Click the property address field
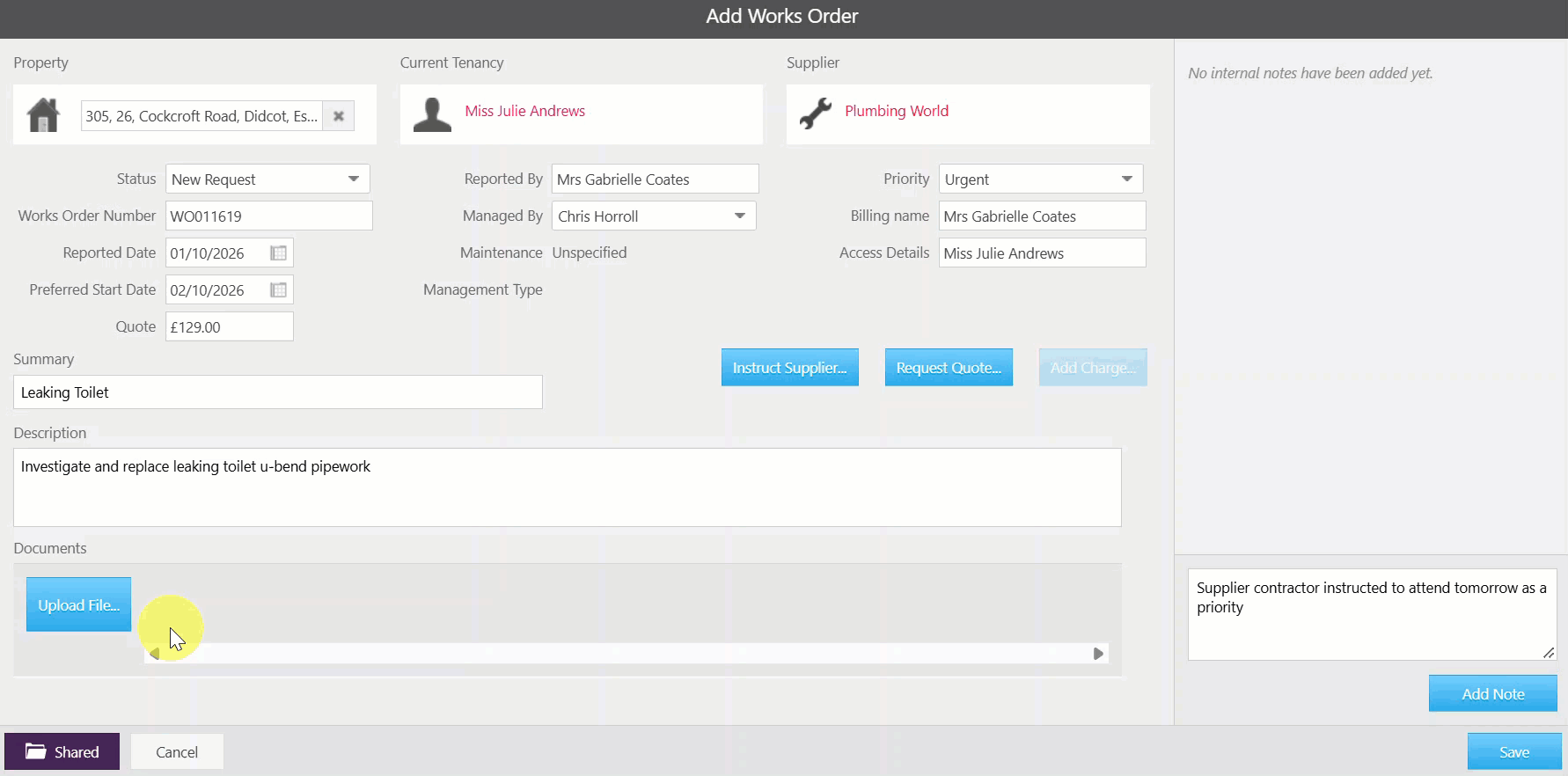Screen dimensions: 1568x776 201,116
